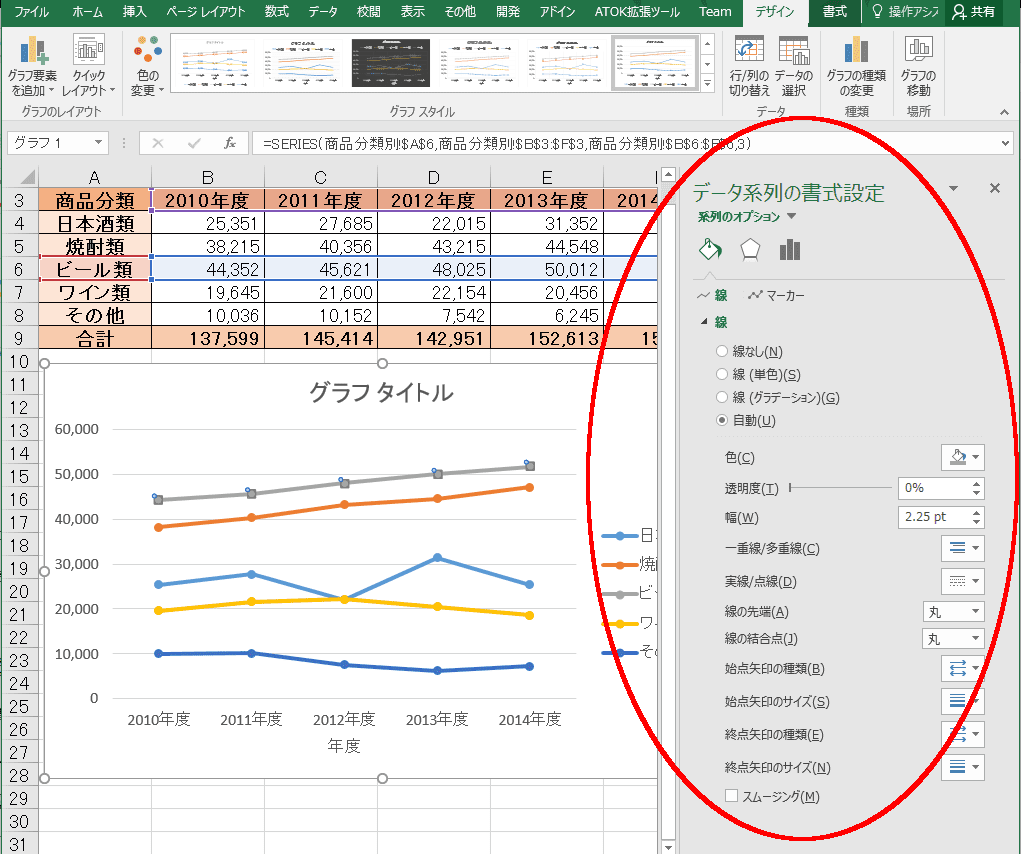Open the 色 fill color picker

[x=962, y=457]
